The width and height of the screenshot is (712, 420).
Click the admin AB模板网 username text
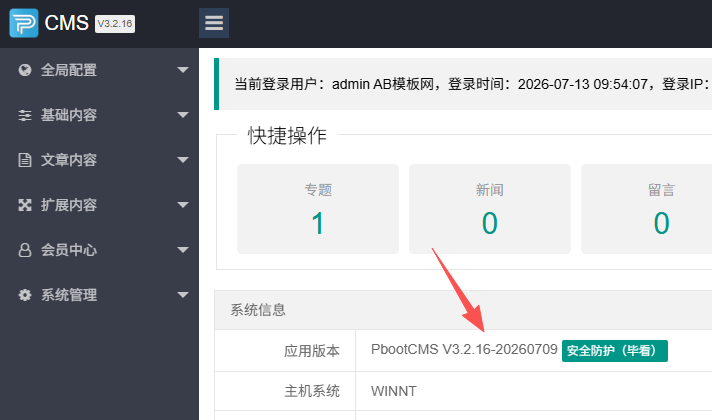(383, 84)
